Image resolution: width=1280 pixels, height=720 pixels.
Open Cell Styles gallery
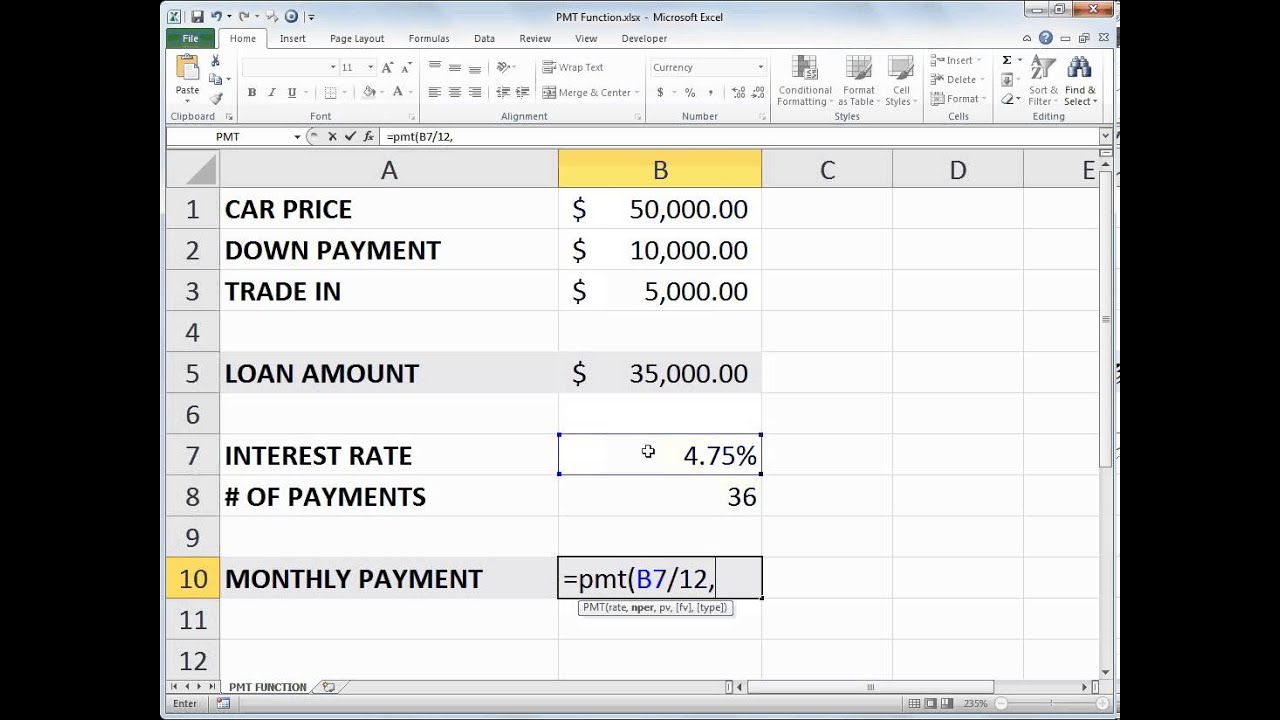[900, 81]
